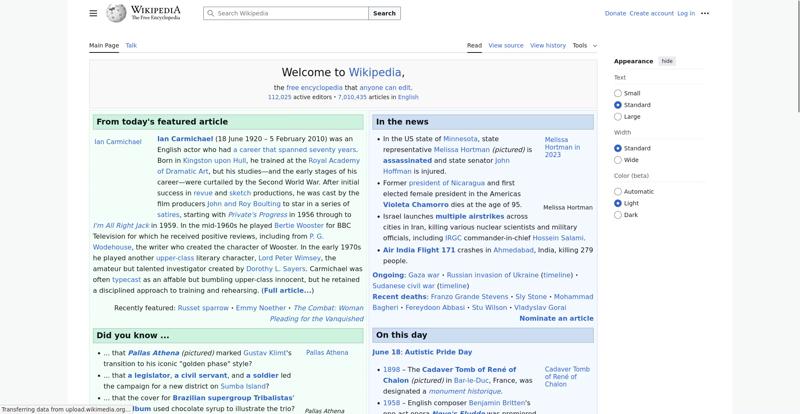Open the Kingston upon Hull link
The height and width of the screenshot is (414, 800).
214,160
